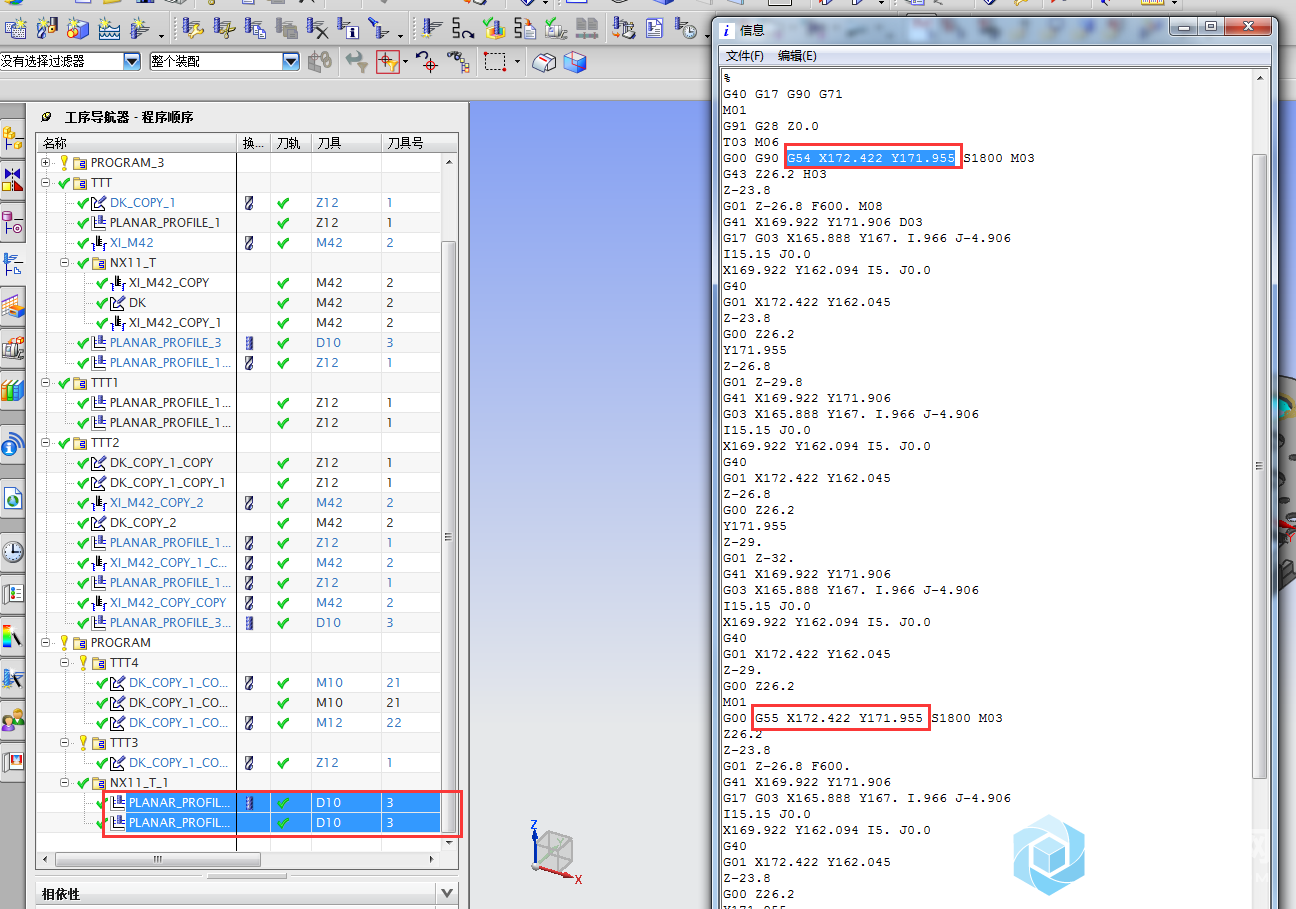Image resolution: width=1296 pixels, height=909 pixels.
Task: Select the DK_COPY_1 operation under TTT
Action: pyautogui.click(x=142, y=203)
